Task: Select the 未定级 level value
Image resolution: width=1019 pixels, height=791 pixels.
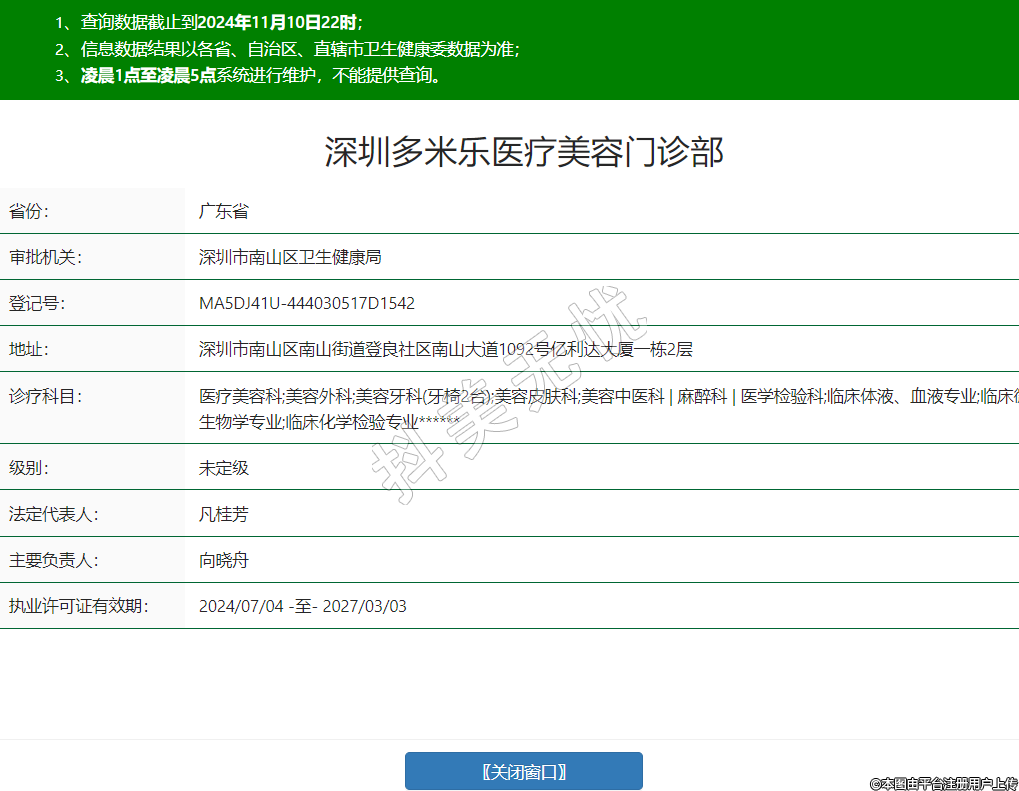Action: [223, 467]
